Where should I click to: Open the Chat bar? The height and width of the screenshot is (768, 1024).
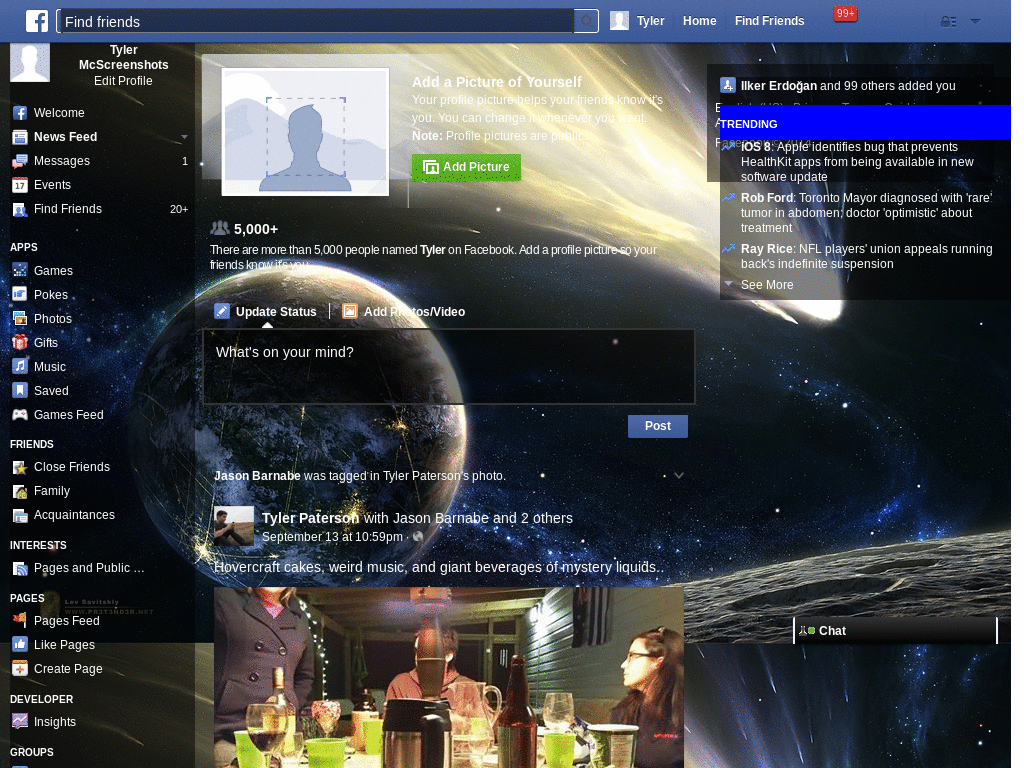tap(895, 631)
